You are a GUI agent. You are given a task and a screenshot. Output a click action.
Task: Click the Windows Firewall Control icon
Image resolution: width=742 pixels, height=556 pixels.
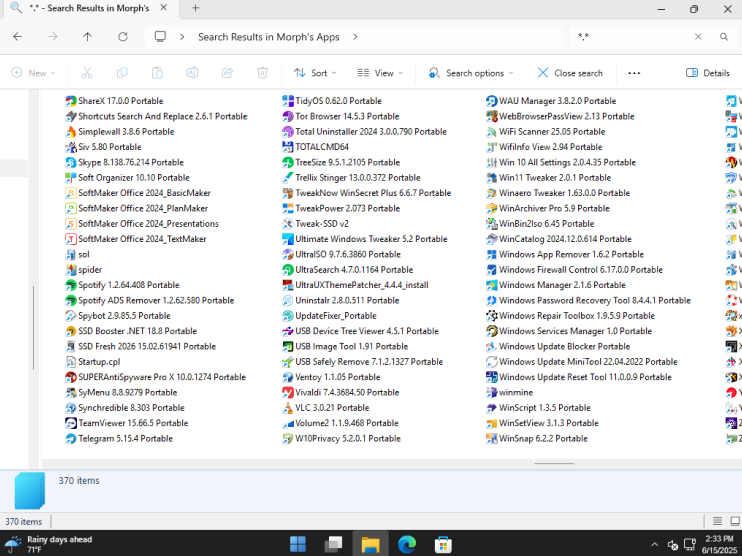pyautogui.click(x=491, y=270)
